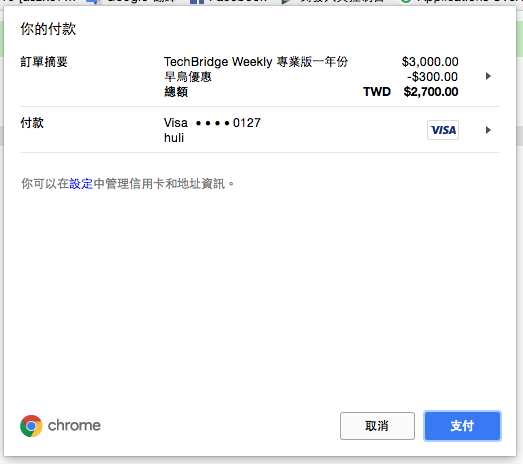Click the cardholder name huli
Viewport: 523px width, 464px height.
coord(174,138)
